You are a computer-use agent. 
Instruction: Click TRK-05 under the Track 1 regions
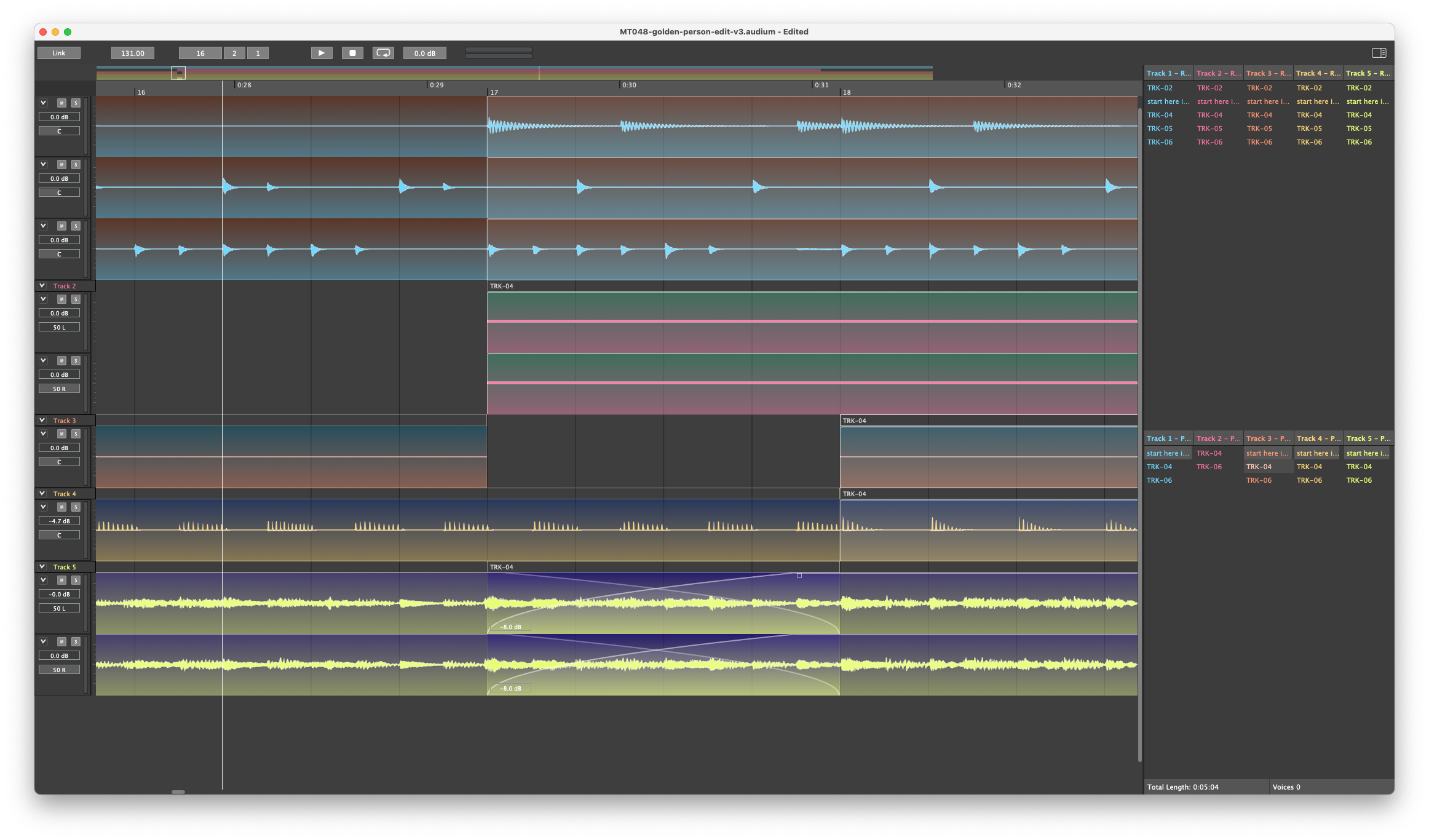(x=1160, y=129)
